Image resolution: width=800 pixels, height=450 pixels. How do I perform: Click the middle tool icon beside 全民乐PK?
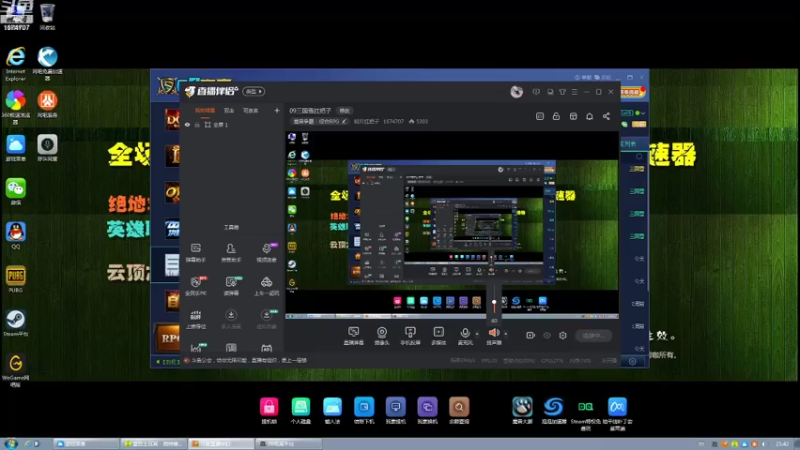coord(231,285)
